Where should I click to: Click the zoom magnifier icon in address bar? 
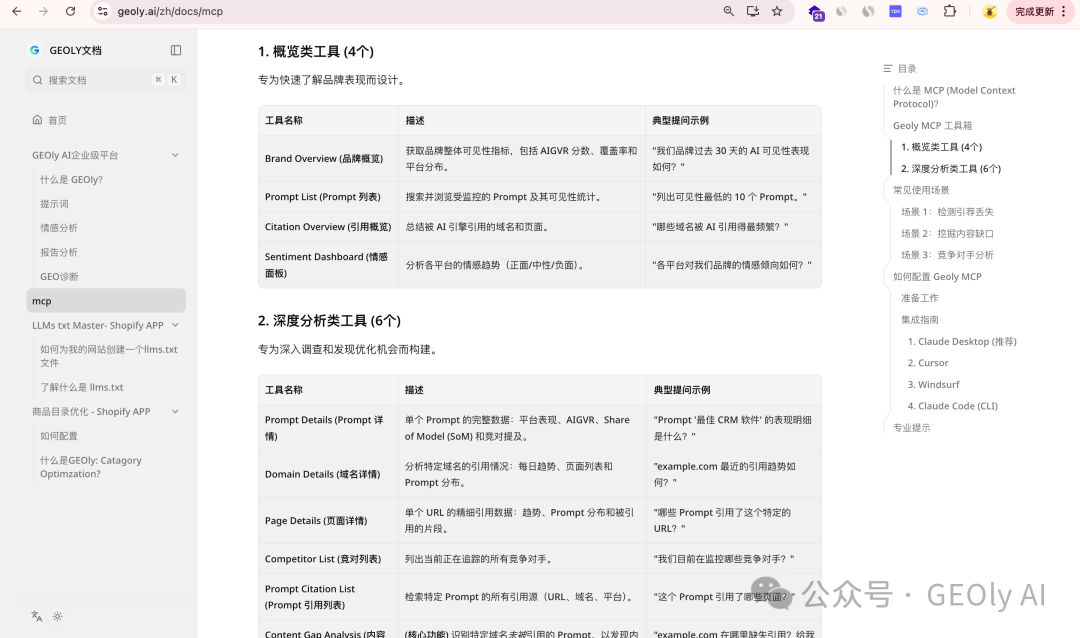728,11
